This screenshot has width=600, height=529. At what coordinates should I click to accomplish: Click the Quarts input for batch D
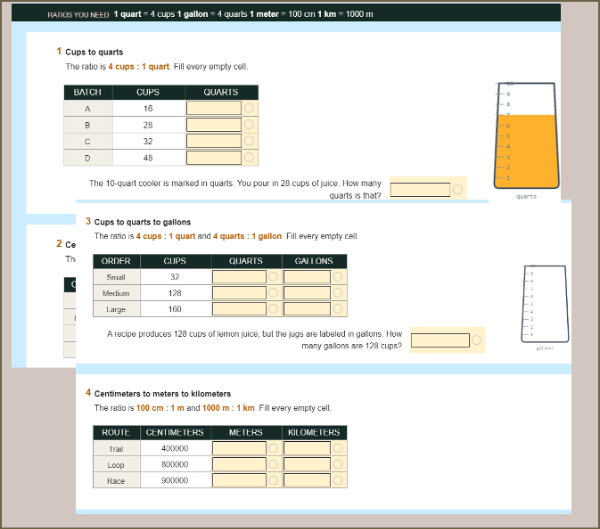tap(214, 158)
